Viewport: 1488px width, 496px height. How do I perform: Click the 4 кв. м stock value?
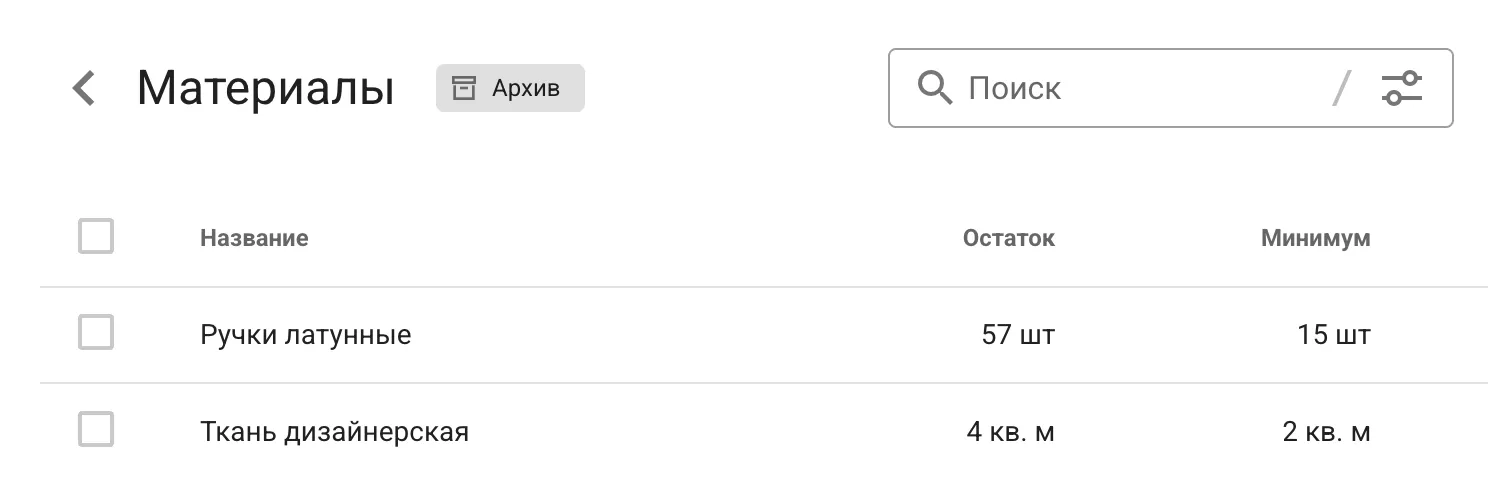(1010, 432)
